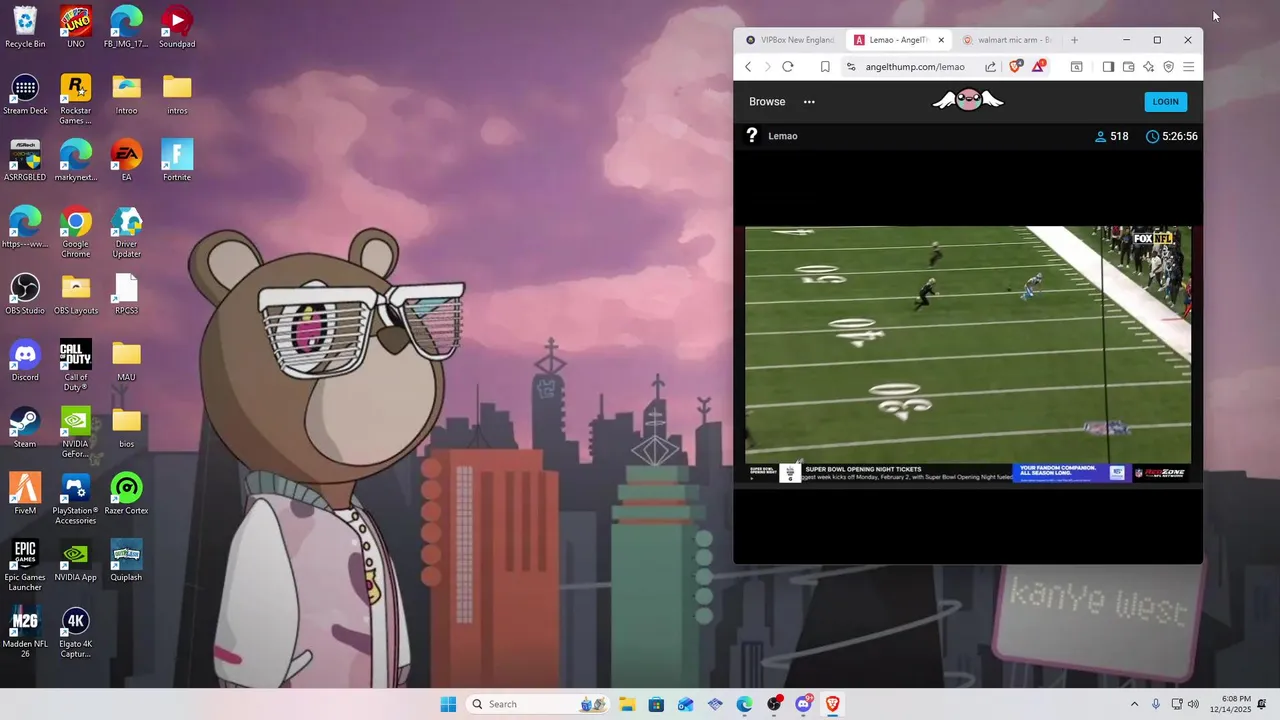Screen dimensions: 1280x720
Task: Open a new browser tab
Action: [x=1074, y=40]
